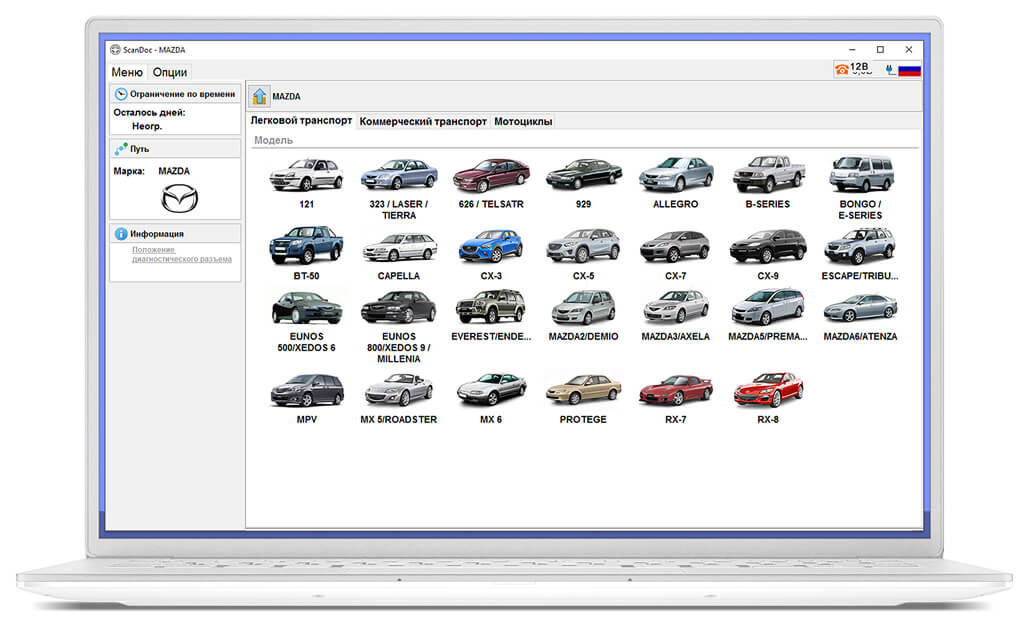Click the Mazda logo in the path panel
1024x626 pixels.
pos(179,198)
